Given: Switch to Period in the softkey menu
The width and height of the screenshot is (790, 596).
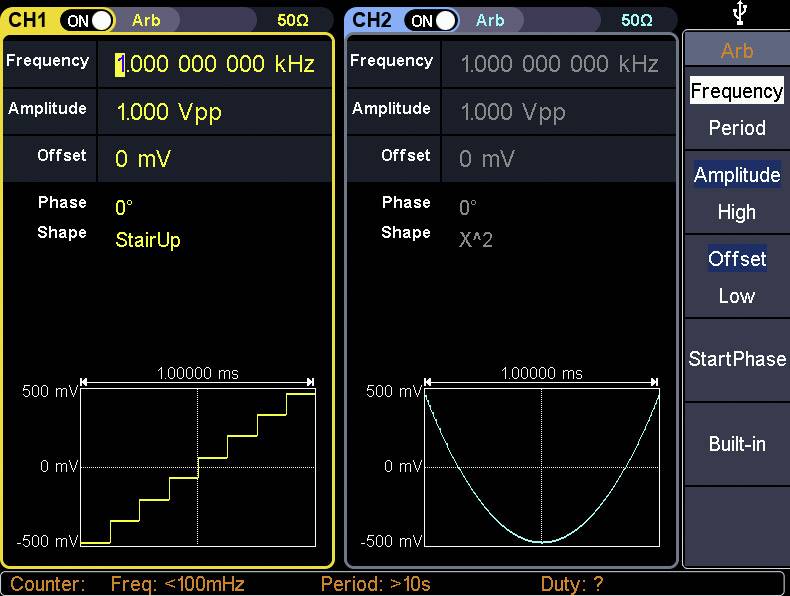Looking at the screenshot, I should 736,128.
